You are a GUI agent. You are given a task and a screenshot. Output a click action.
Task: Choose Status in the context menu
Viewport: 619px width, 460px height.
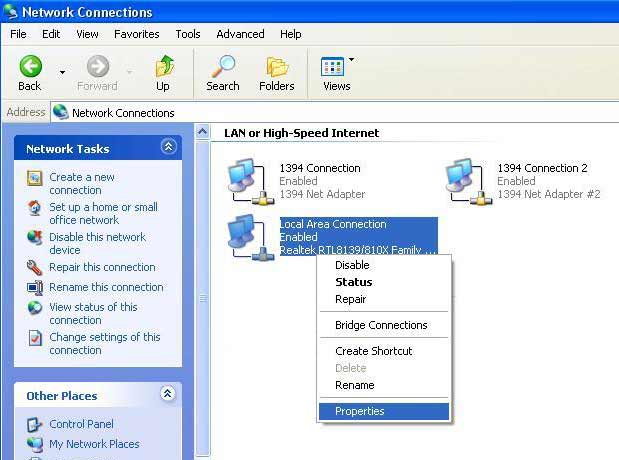click(385, 282)
